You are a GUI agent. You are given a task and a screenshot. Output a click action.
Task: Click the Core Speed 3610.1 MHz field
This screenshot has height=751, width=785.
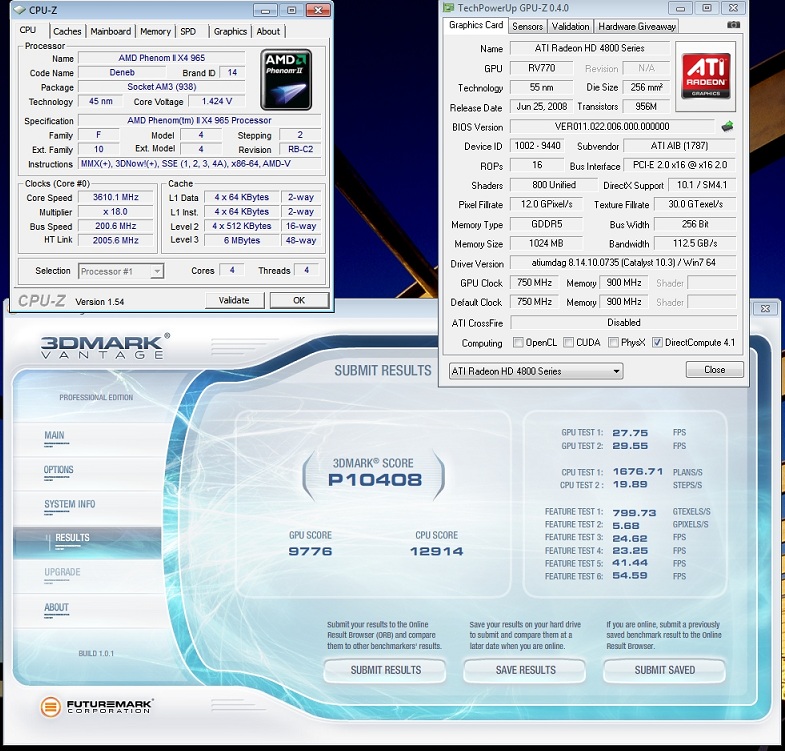tap(116, 197)
